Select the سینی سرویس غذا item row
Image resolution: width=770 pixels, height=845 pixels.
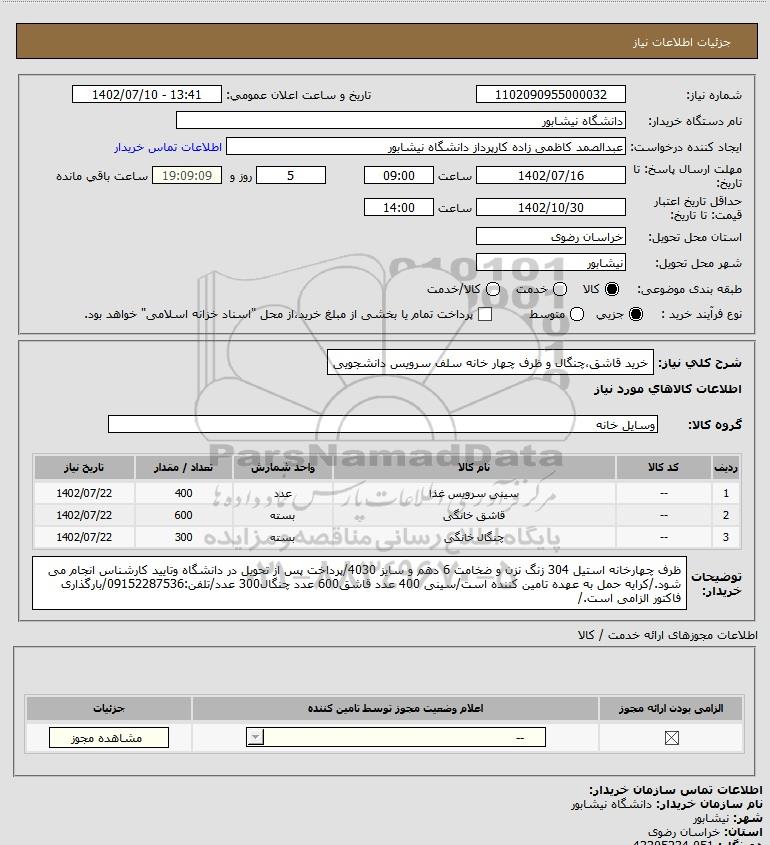[387, 493]
